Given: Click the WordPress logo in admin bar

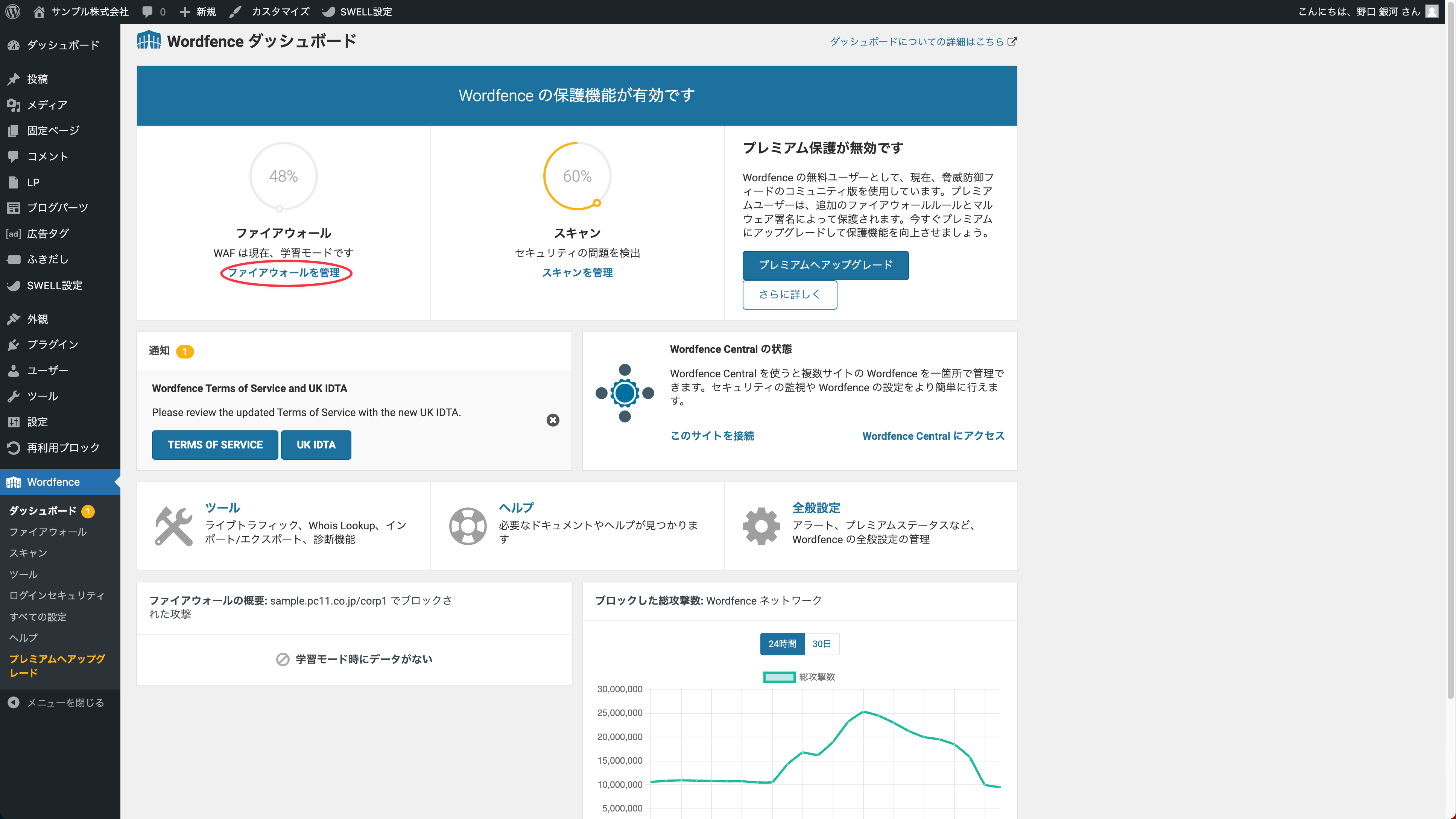Looking at the screenshot, I should click(x=13, y=11).
